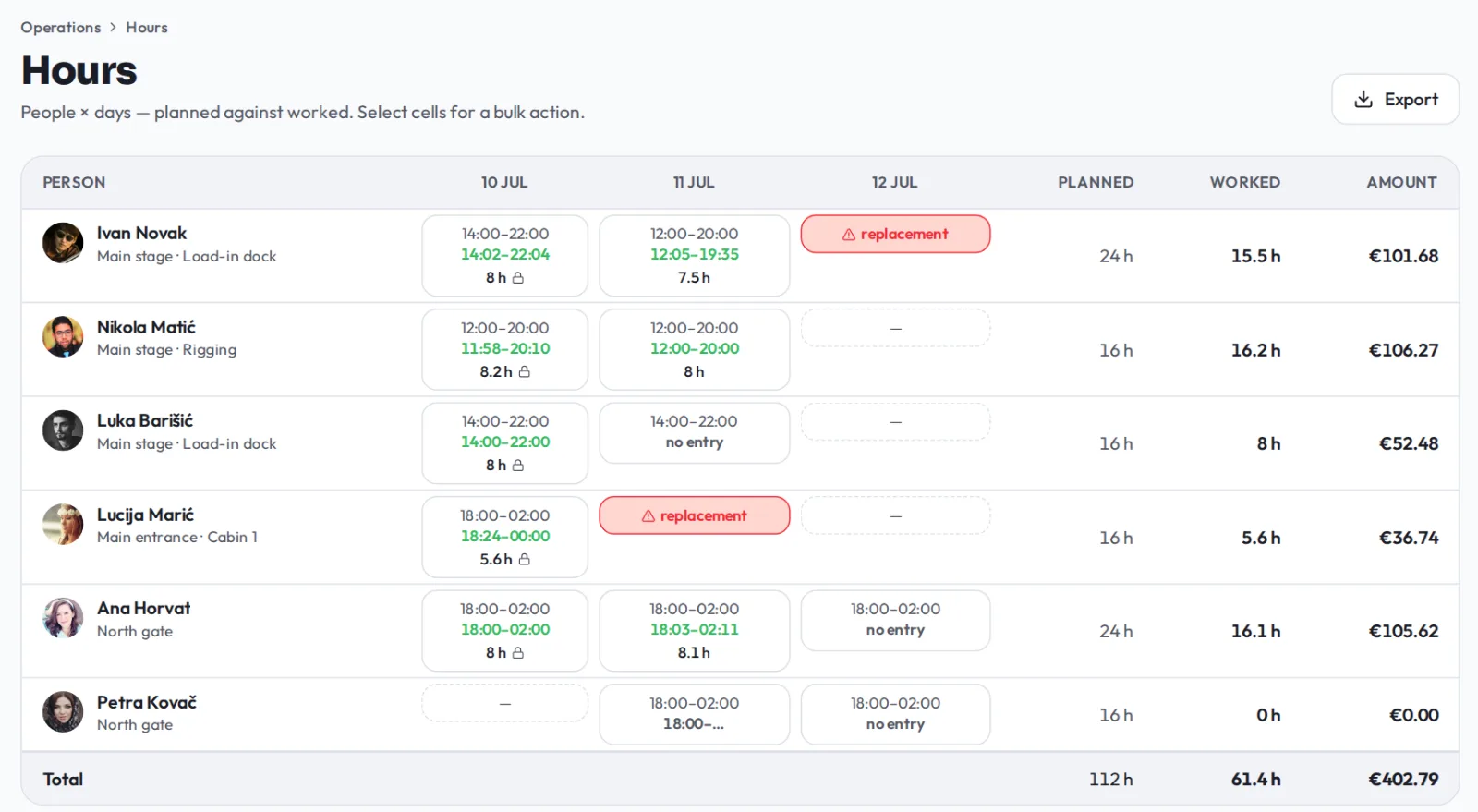
Task: Open Luka Barišić's avatar photo
Action: tap(63, 430)
